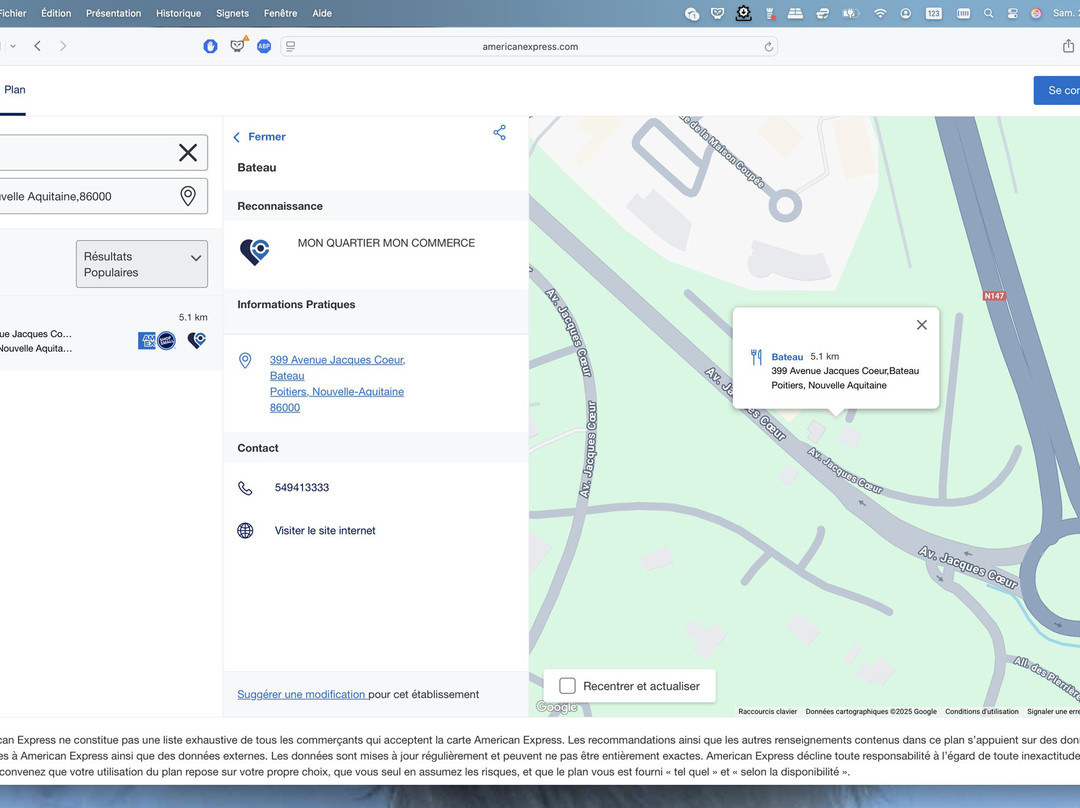Viewport: 1080px width, 808px height.
Task: Clear the search field with X icon
Action: [188, 152]
